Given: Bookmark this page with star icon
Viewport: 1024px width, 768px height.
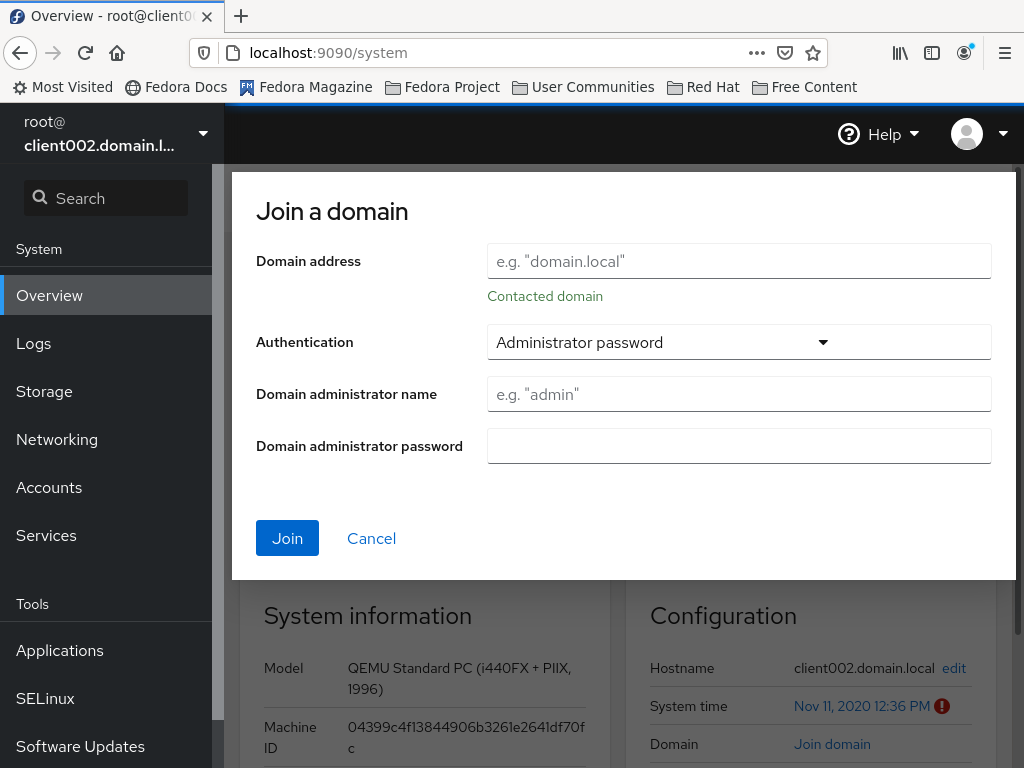Looking at the screenshot, I should coord(812,53).
